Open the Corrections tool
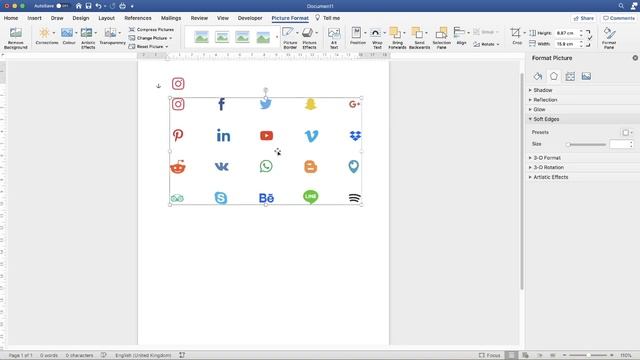Image resolution: width=640 pixels, height=360 pixels. [47, 36]
